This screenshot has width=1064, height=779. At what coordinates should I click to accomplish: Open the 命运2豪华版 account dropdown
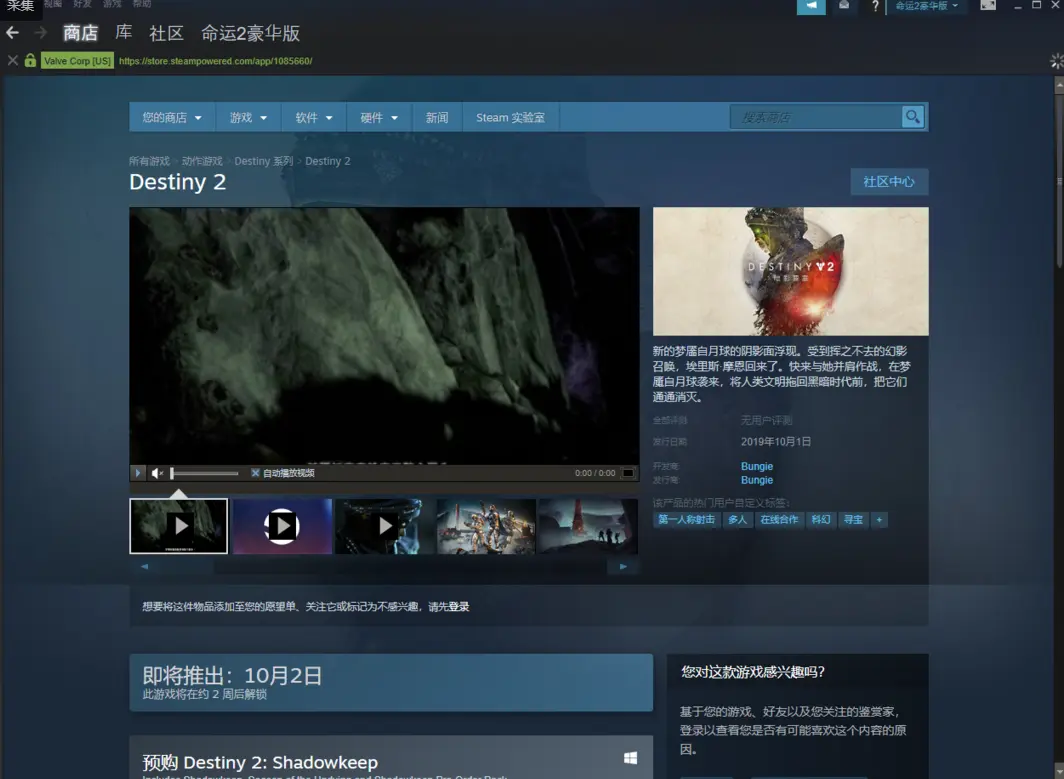(x=927, y=5)
